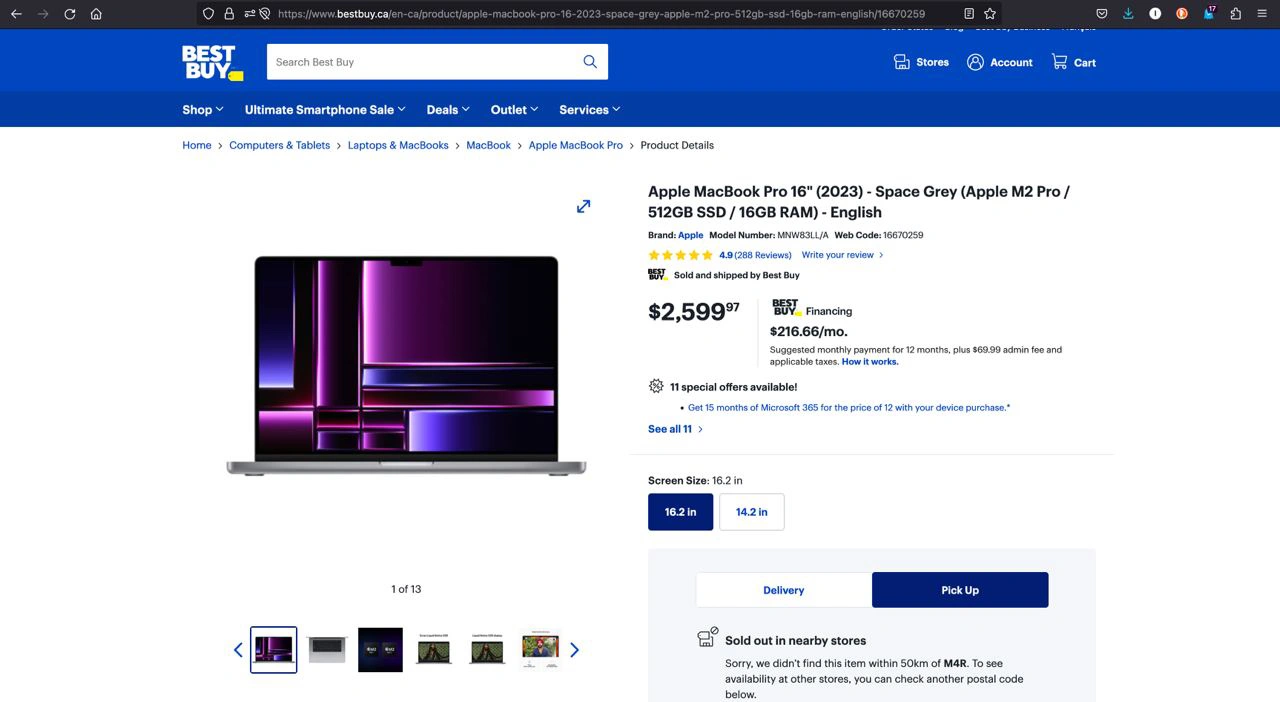
Task: Click the model number MNW83LL/A
Action: [803, 235]
